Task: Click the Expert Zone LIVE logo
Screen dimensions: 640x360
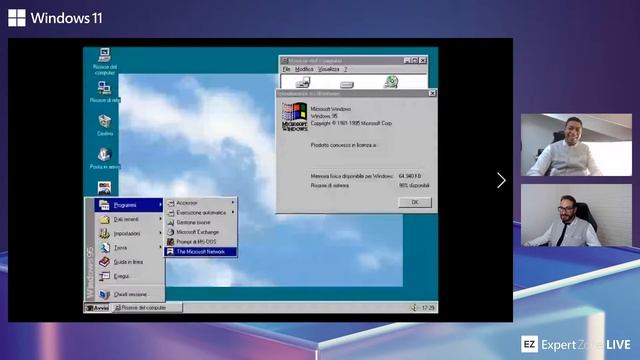Action: 576,344
